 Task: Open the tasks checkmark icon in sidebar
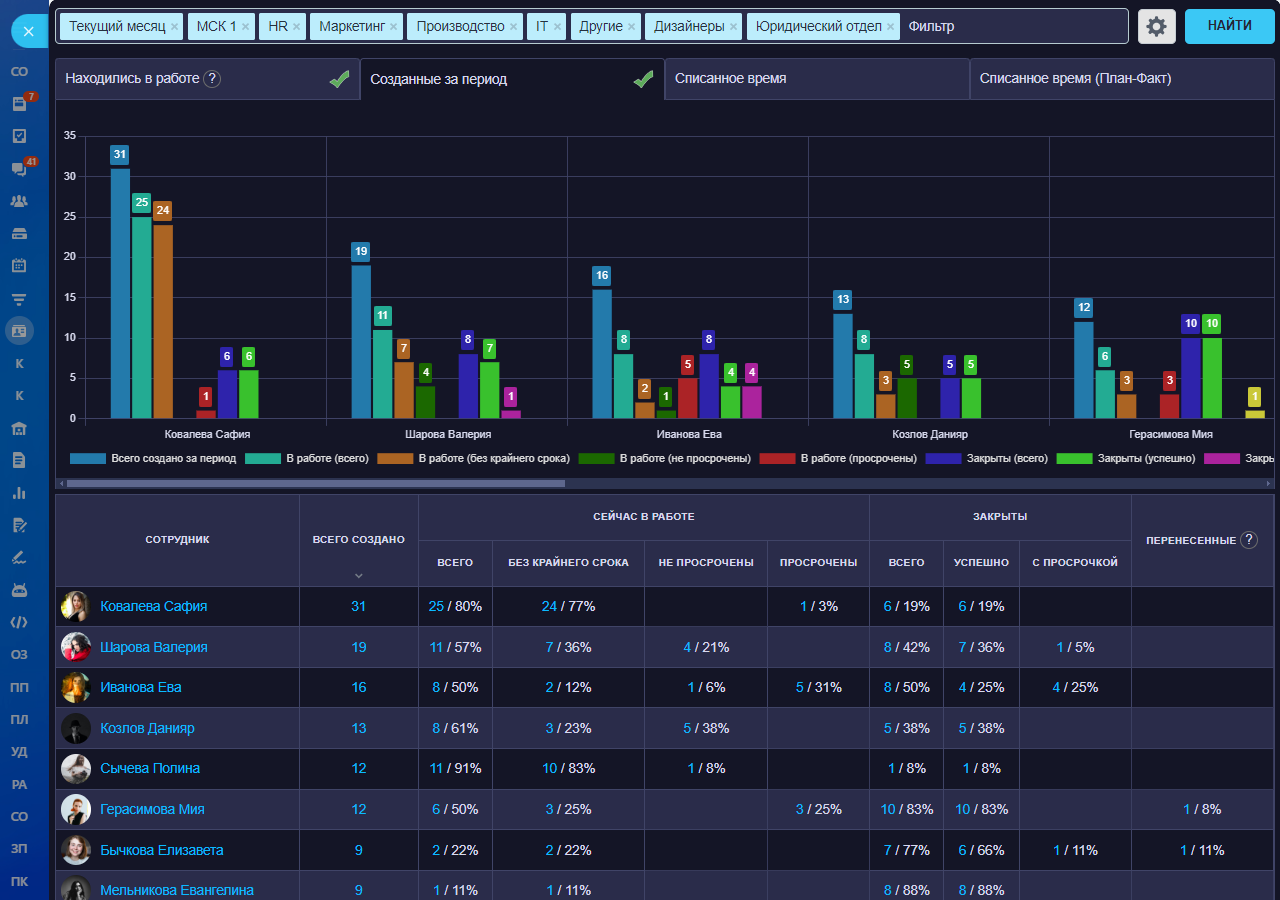click(19, 136)
